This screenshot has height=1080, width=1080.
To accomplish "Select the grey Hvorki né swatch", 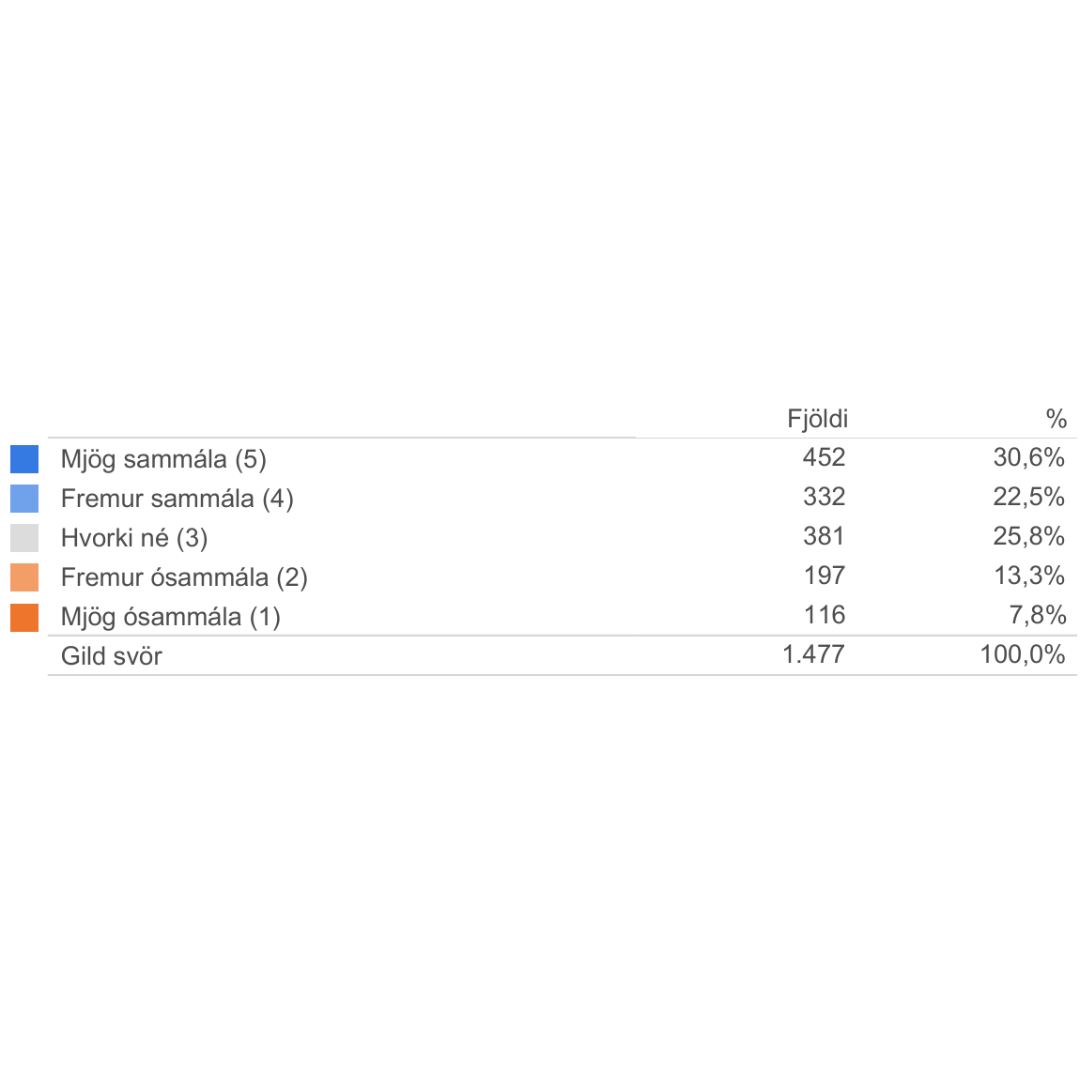I will coord(24,538).
